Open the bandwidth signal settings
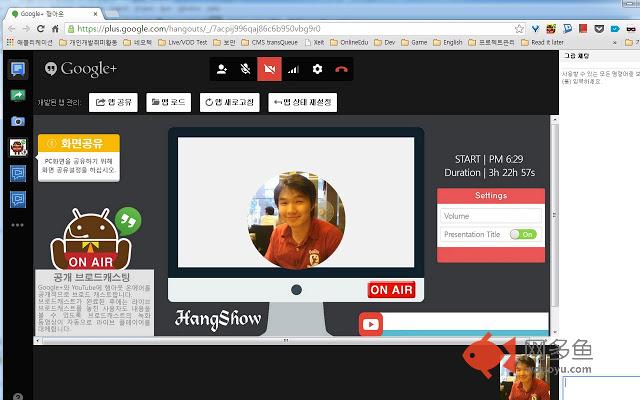The width and height of the screenshot is (640, 400). coord(293,69)
